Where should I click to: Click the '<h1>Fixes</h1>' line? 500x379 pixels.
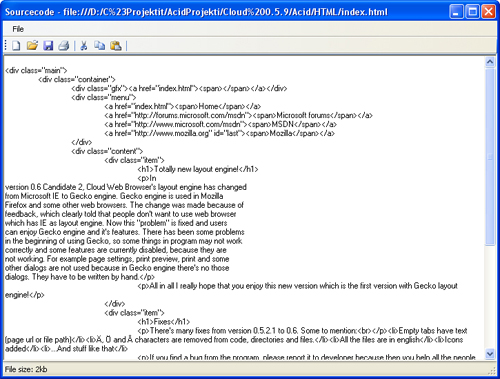click(x=164, y=322)
